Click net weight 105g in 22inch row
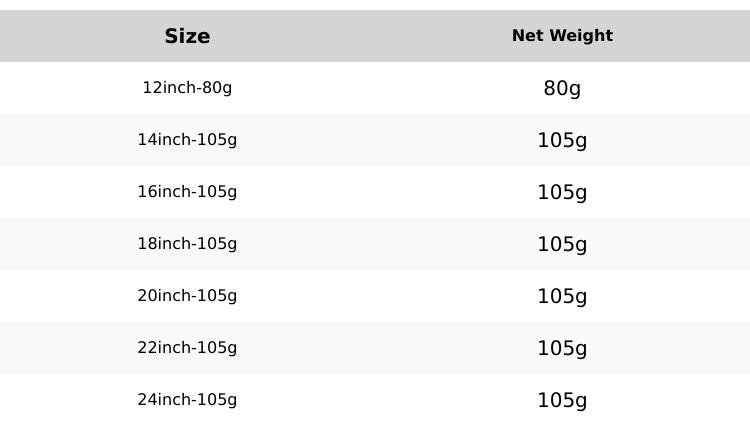 562,348
